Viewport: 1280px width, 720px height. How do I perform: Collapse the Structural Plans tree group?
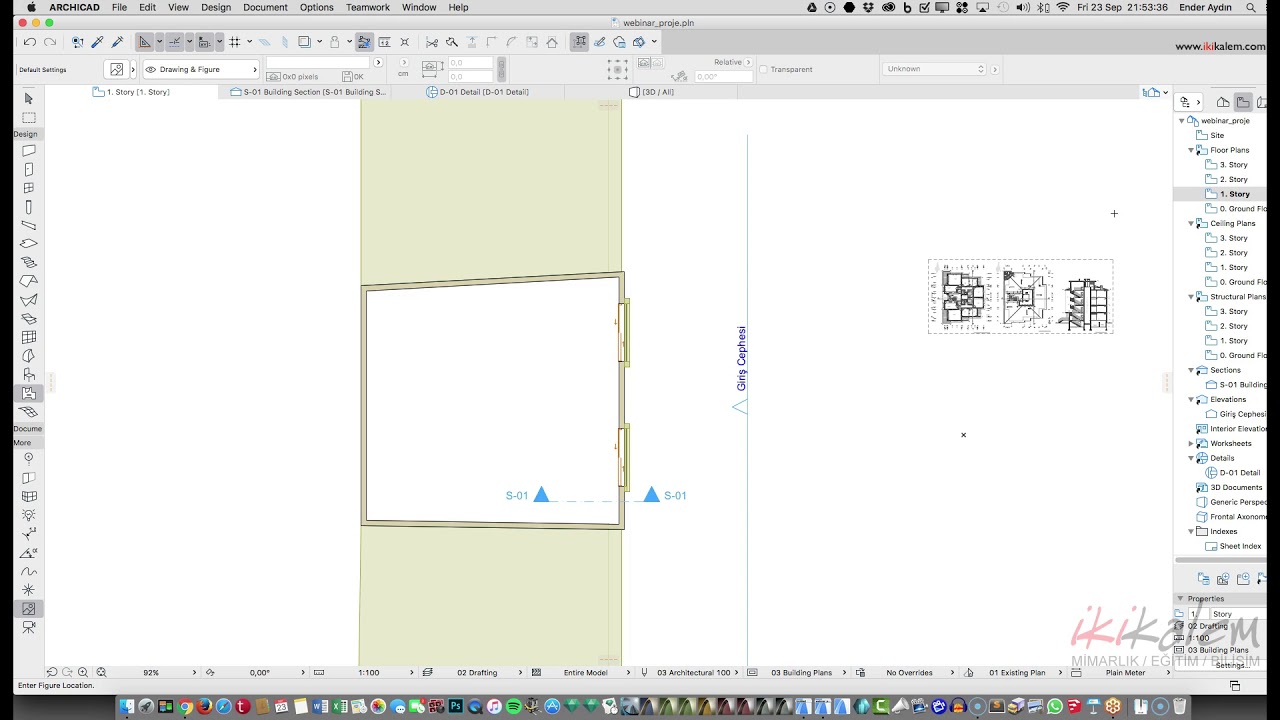tap(1191, 297)
